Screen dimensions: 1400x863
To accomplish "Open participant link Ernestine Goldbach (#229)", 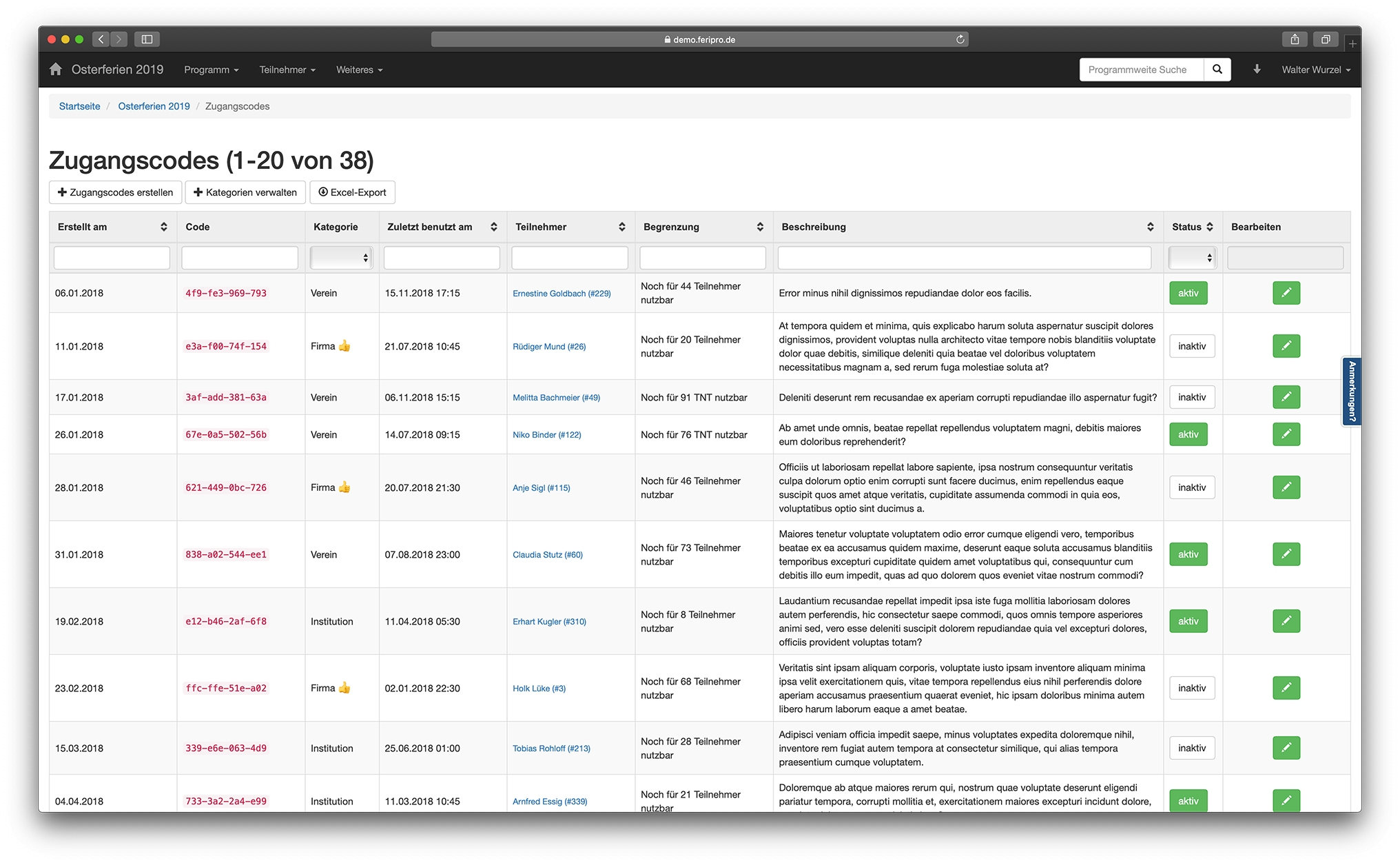I will 562,294.
